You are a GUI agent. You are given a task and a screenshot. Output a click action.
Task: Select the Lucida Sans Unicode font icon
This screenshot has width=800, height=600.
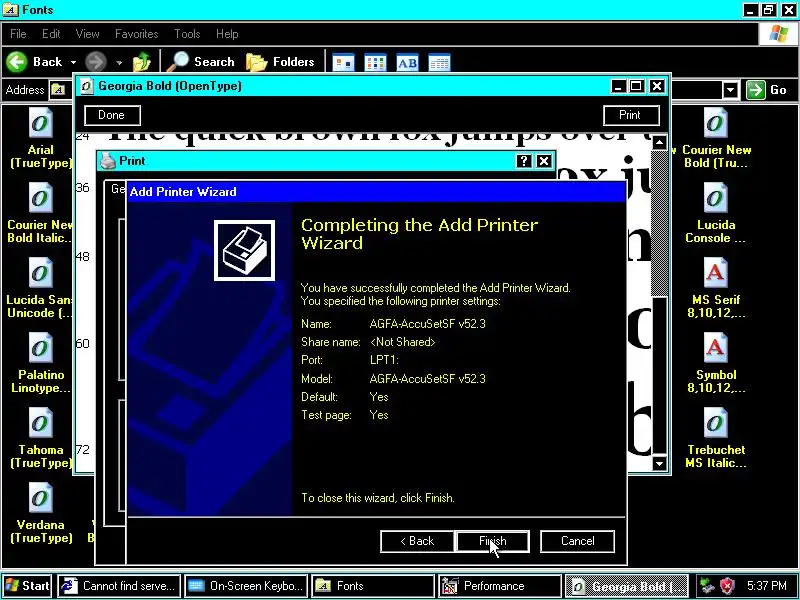(40, 272)
